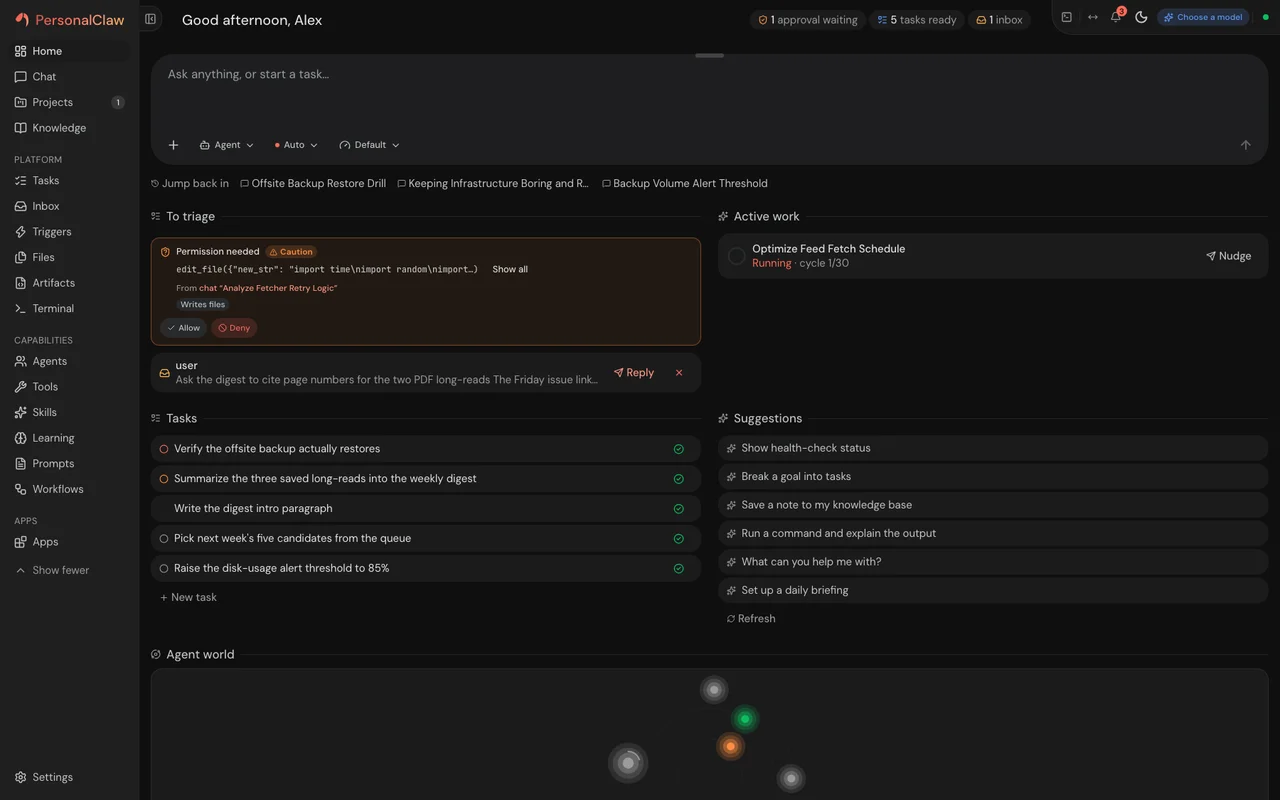Screen dimensions: 1280x800
Task: Mark "Verify the offsite backup actually restores" complete
Action: tap(679, 450)
